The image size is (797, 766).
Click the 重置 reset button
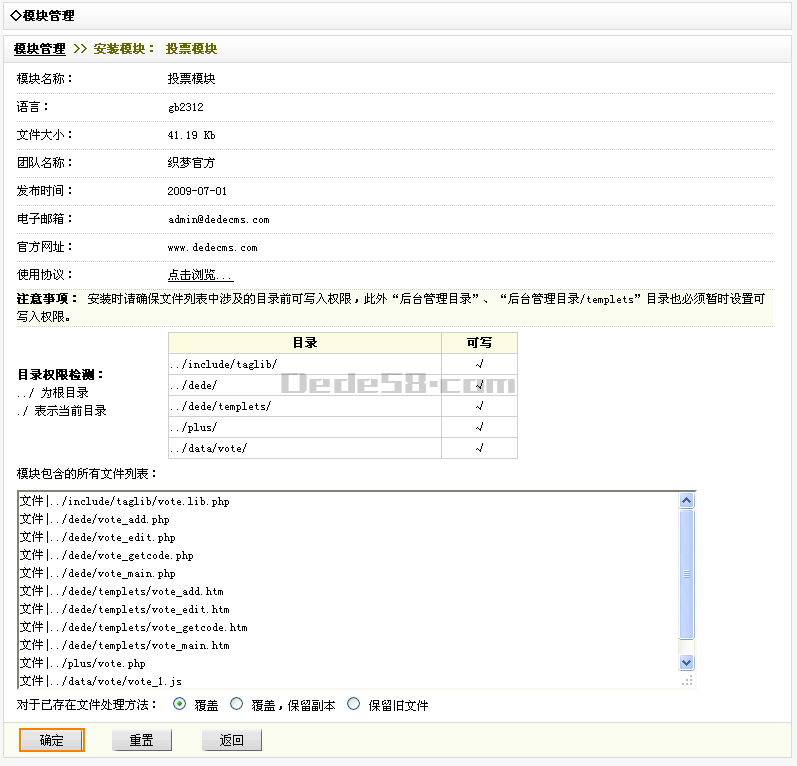141,740
